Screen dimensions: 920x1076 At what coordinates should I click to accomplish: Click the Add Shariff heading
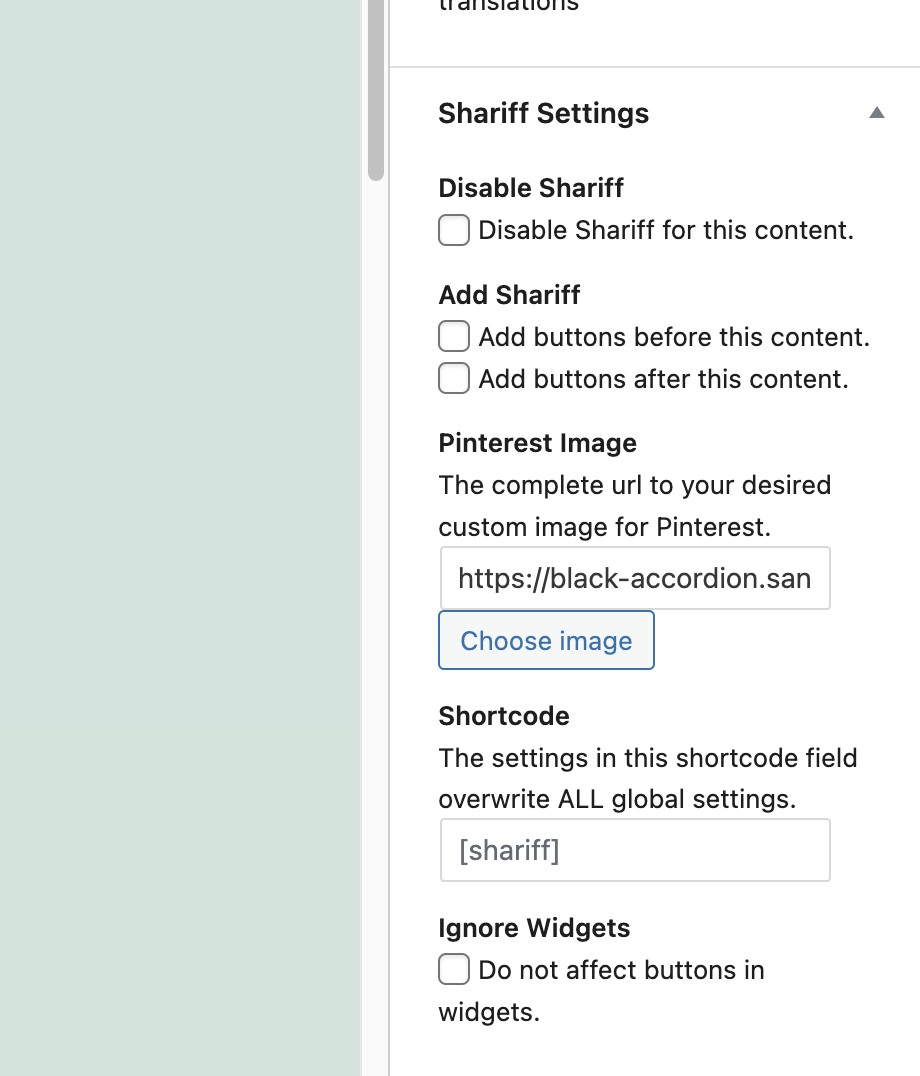click(x=509, y=295)
